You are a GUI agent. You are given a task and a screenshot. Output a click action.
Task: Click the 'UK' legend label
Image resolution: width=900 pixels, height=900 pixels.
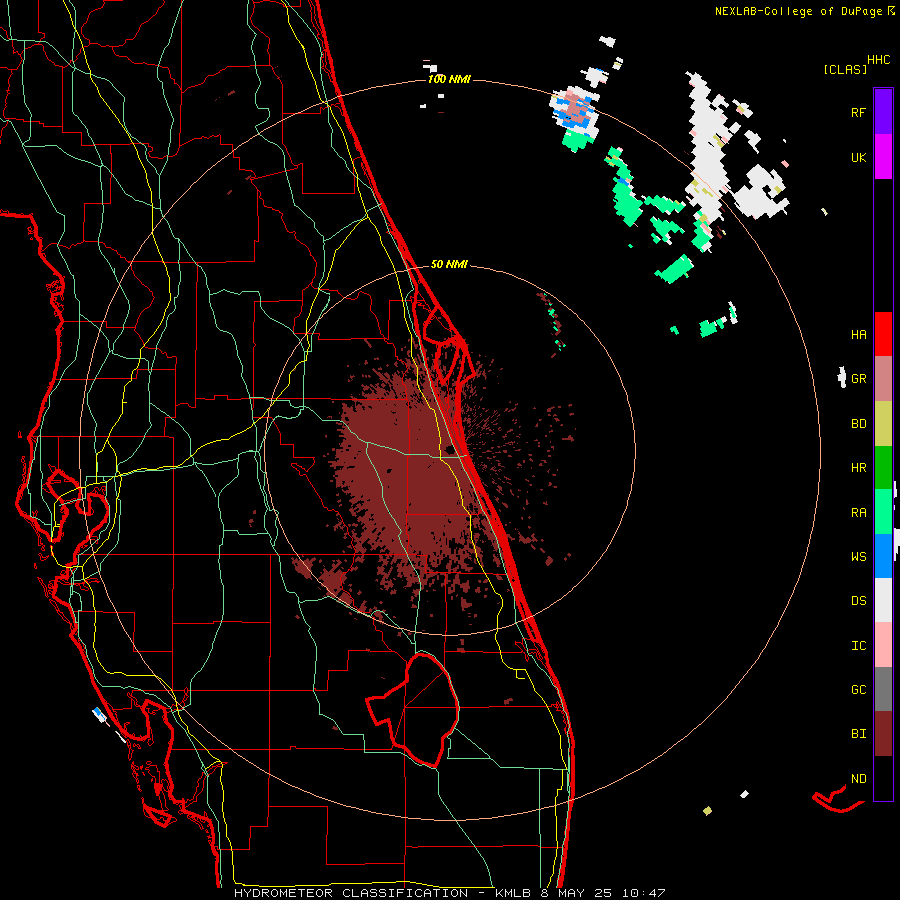tap(858, 157)
